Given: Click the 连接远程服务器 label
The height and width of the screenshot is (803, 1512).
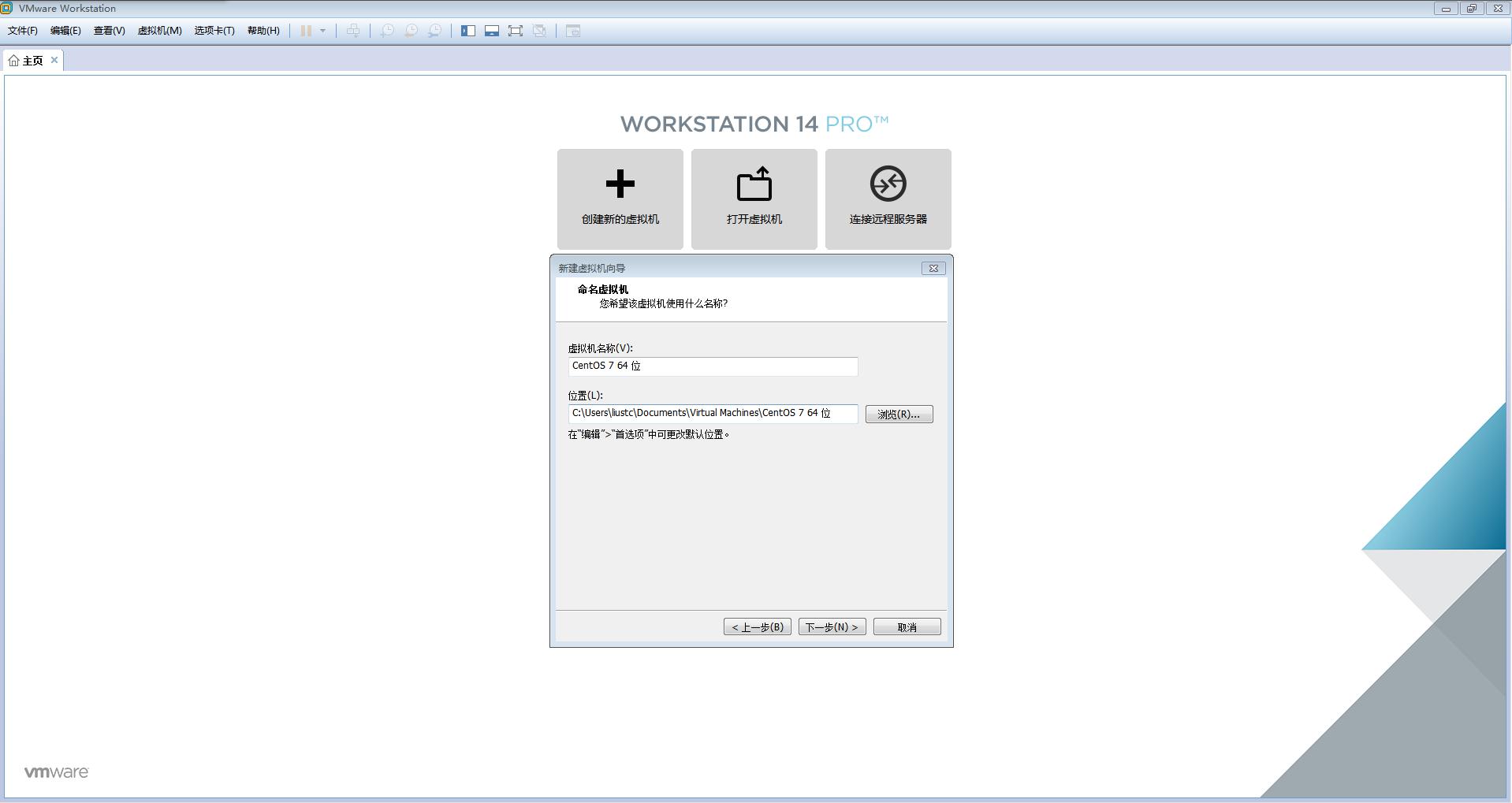Looking at the screenshot, I should (x=888, y=219).
